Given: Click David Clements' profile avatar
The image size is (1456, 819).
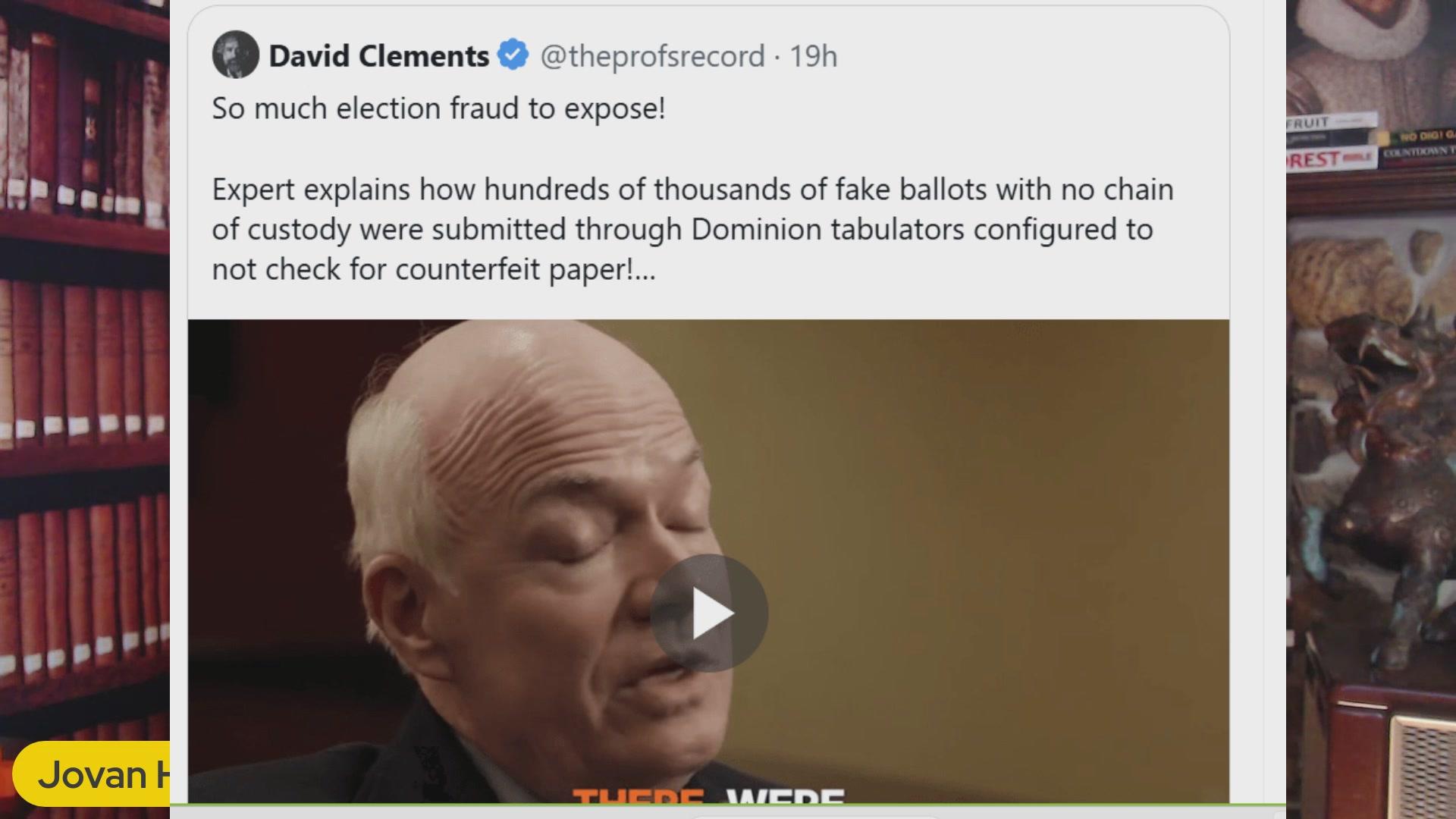Looking at the screenshot, I should click(235, 55).
